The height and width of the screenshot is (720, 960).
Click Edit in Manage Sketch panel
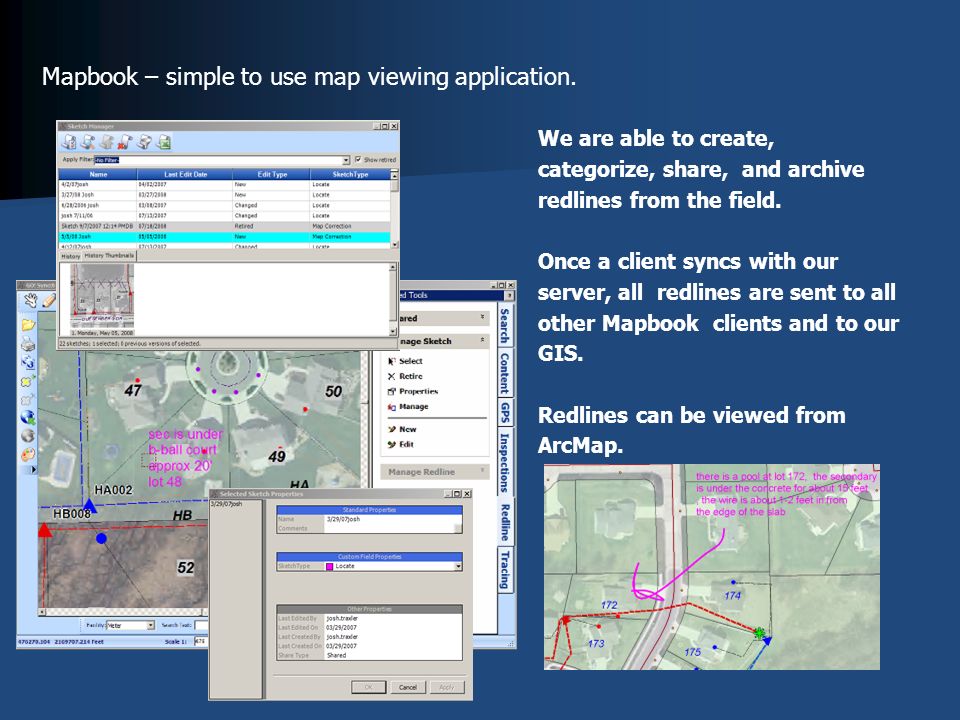pos(401,444)
